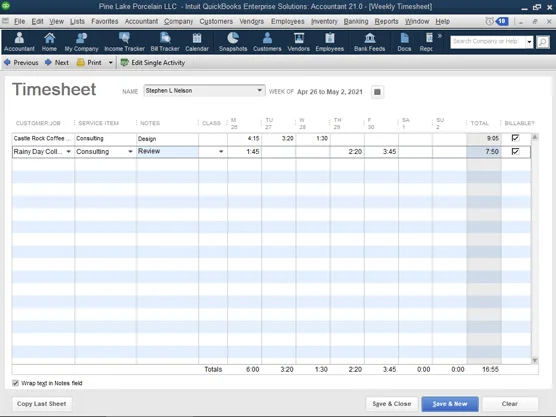Open the Help menu
The image size is (556, 417).
tap(443, 22)
